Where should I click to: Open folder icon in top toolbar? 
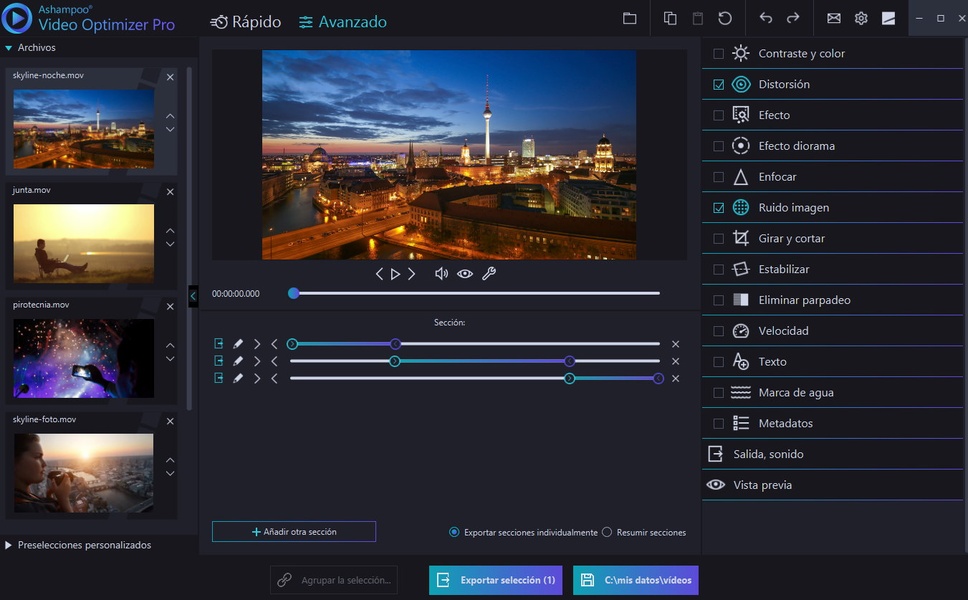coord(629,19)
